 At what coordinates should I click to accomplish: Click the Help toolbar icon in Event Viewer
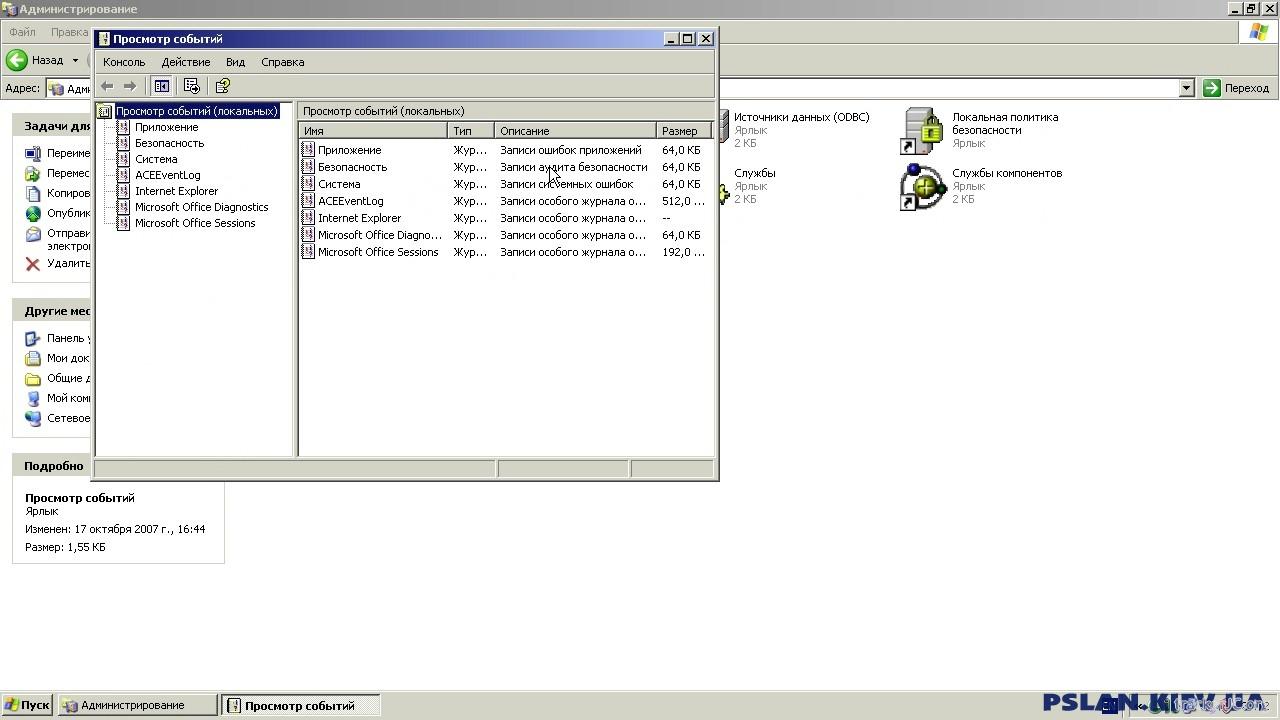(223, 86)
